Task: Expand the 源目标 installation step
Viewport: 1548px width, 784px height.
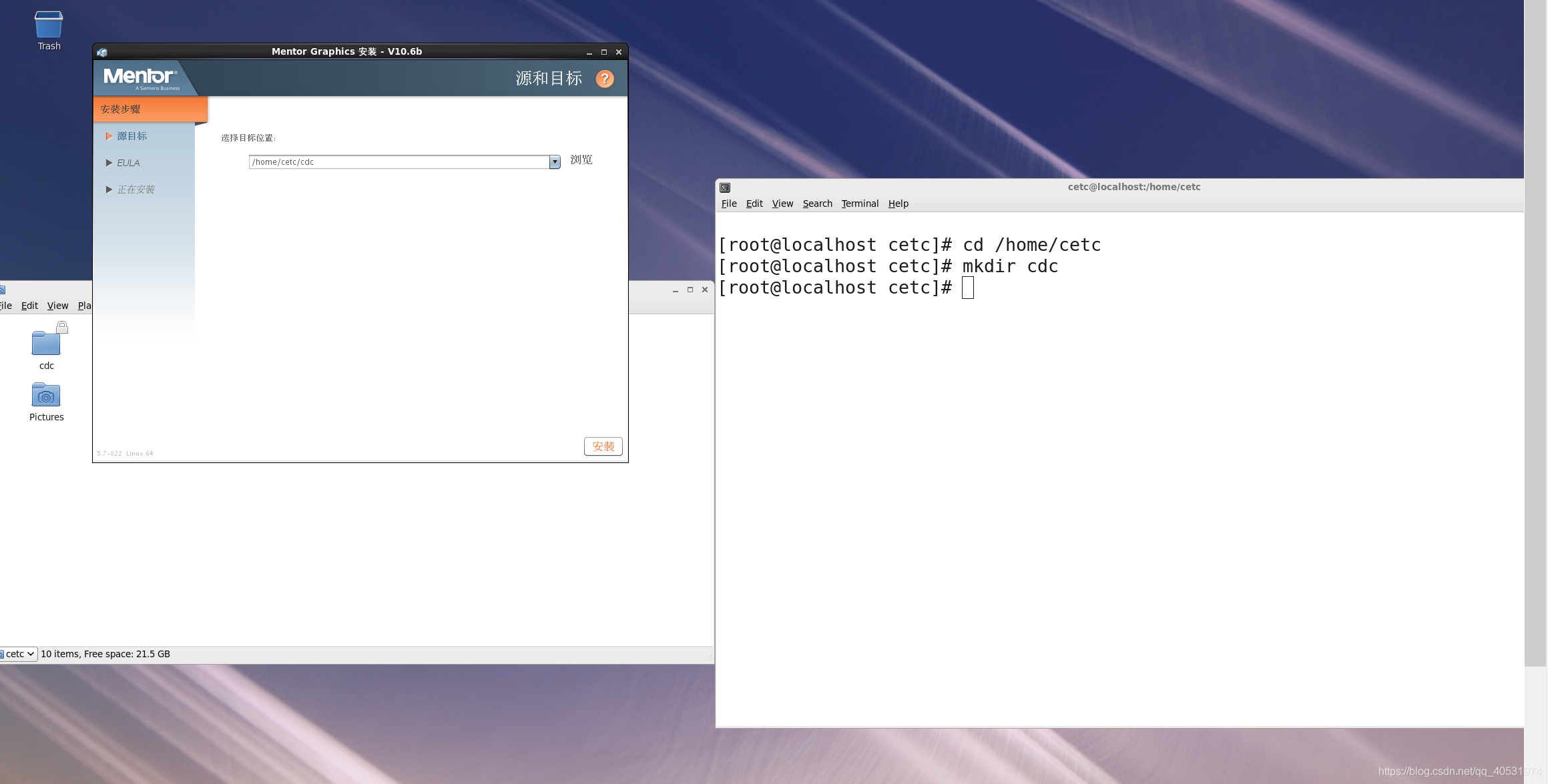Action: coord(127,136)
